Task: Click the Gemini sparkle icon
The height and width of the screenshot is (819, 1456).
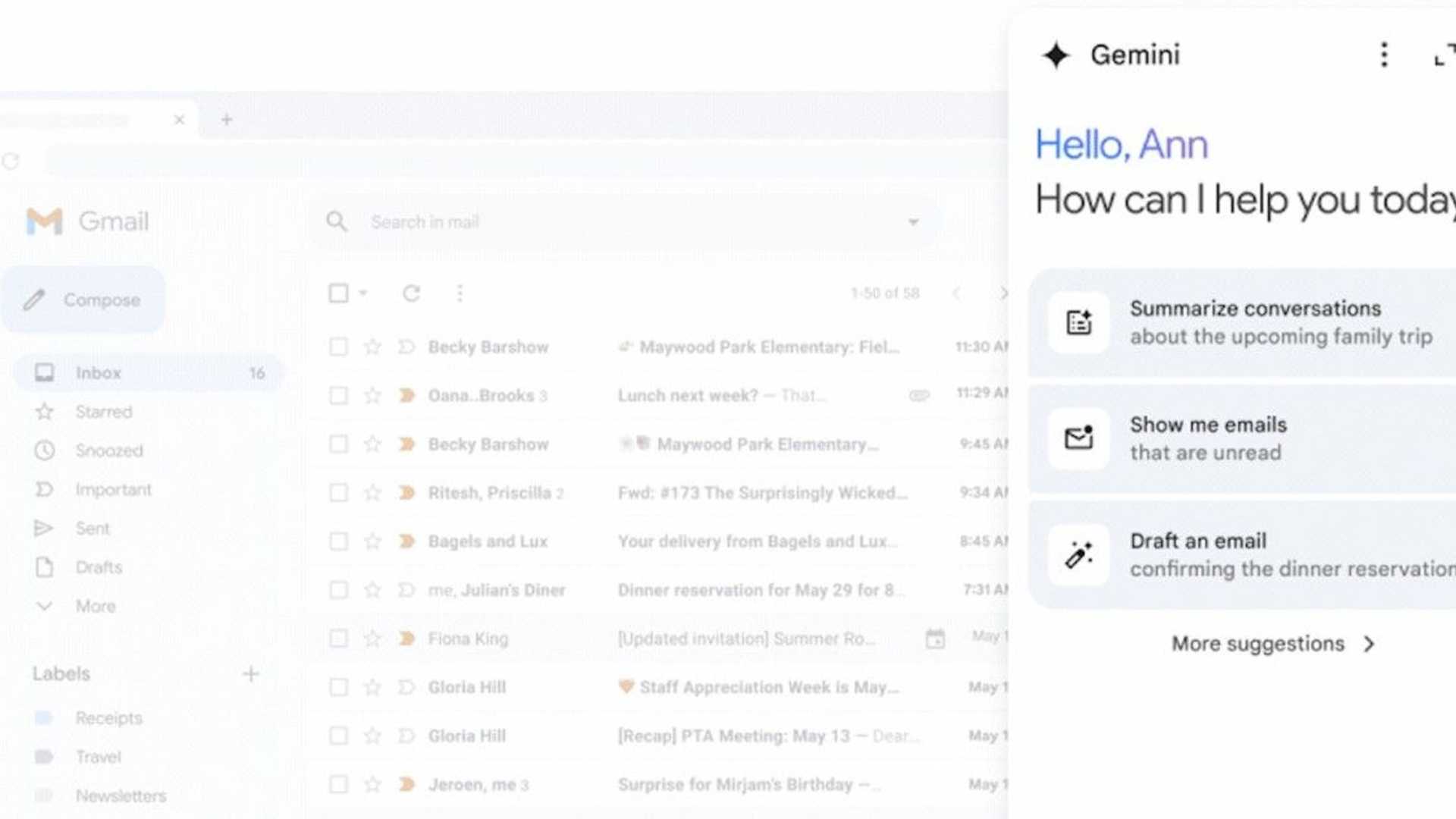Action: coord(1055,55)
